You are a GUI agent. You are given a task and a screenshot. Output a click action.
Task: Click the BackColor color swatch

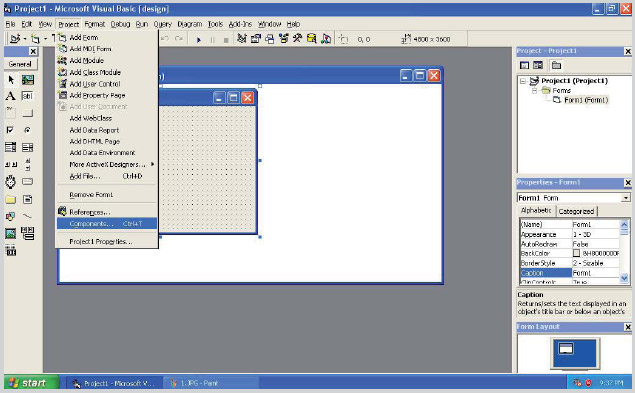576,253
